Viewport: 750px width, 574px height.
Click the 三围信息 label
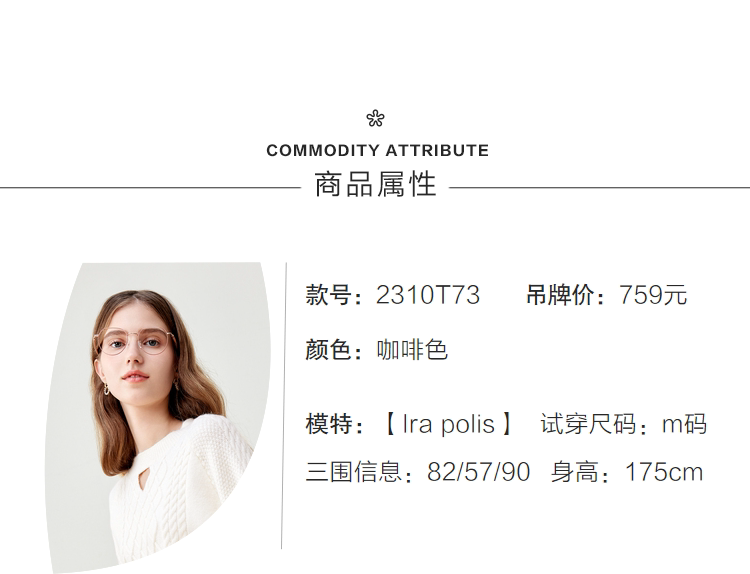[x=353, y=472]
